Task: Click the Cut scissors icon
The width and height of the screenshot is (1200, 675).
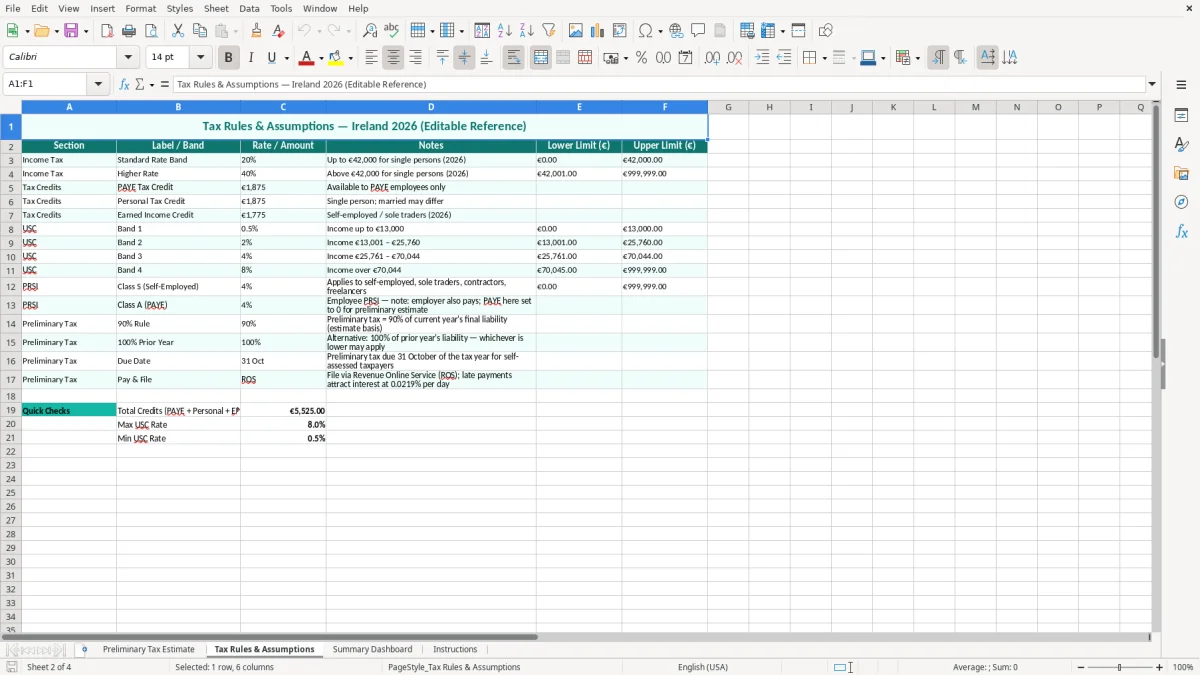Action: [x=178, y=31]
